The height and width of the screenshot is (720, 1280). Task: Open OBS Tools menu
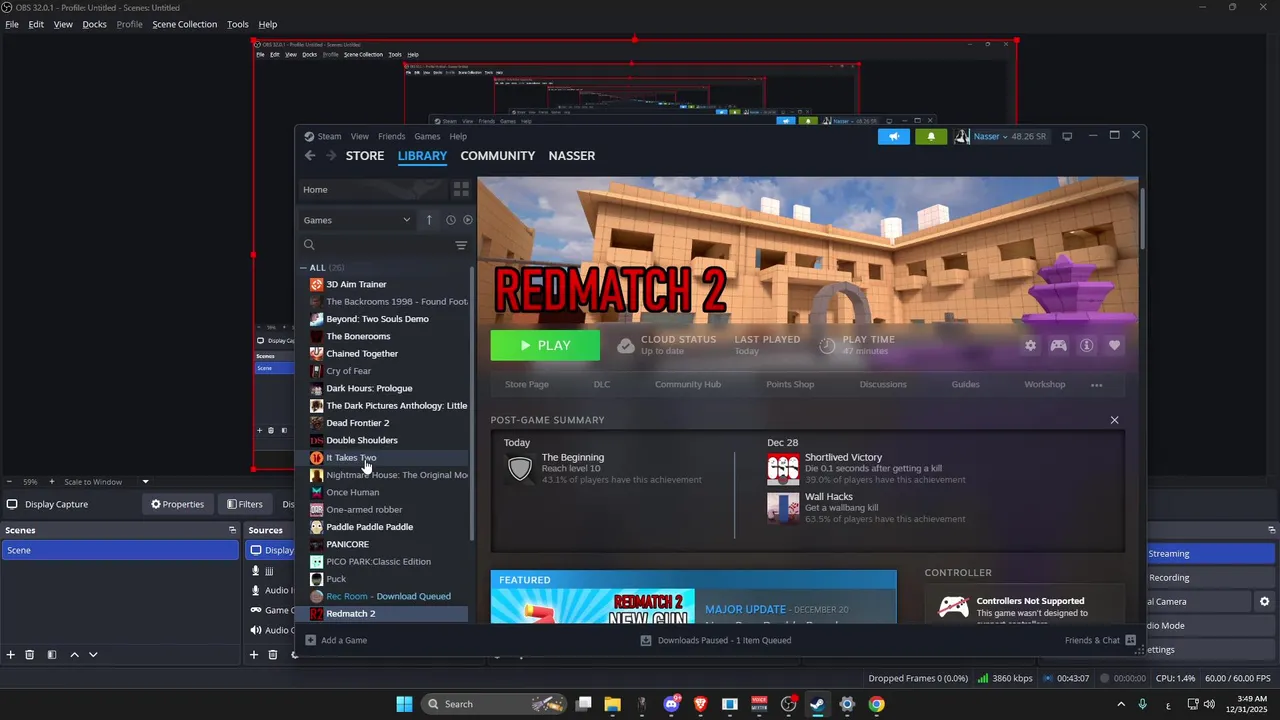click(x=238, y=24)
